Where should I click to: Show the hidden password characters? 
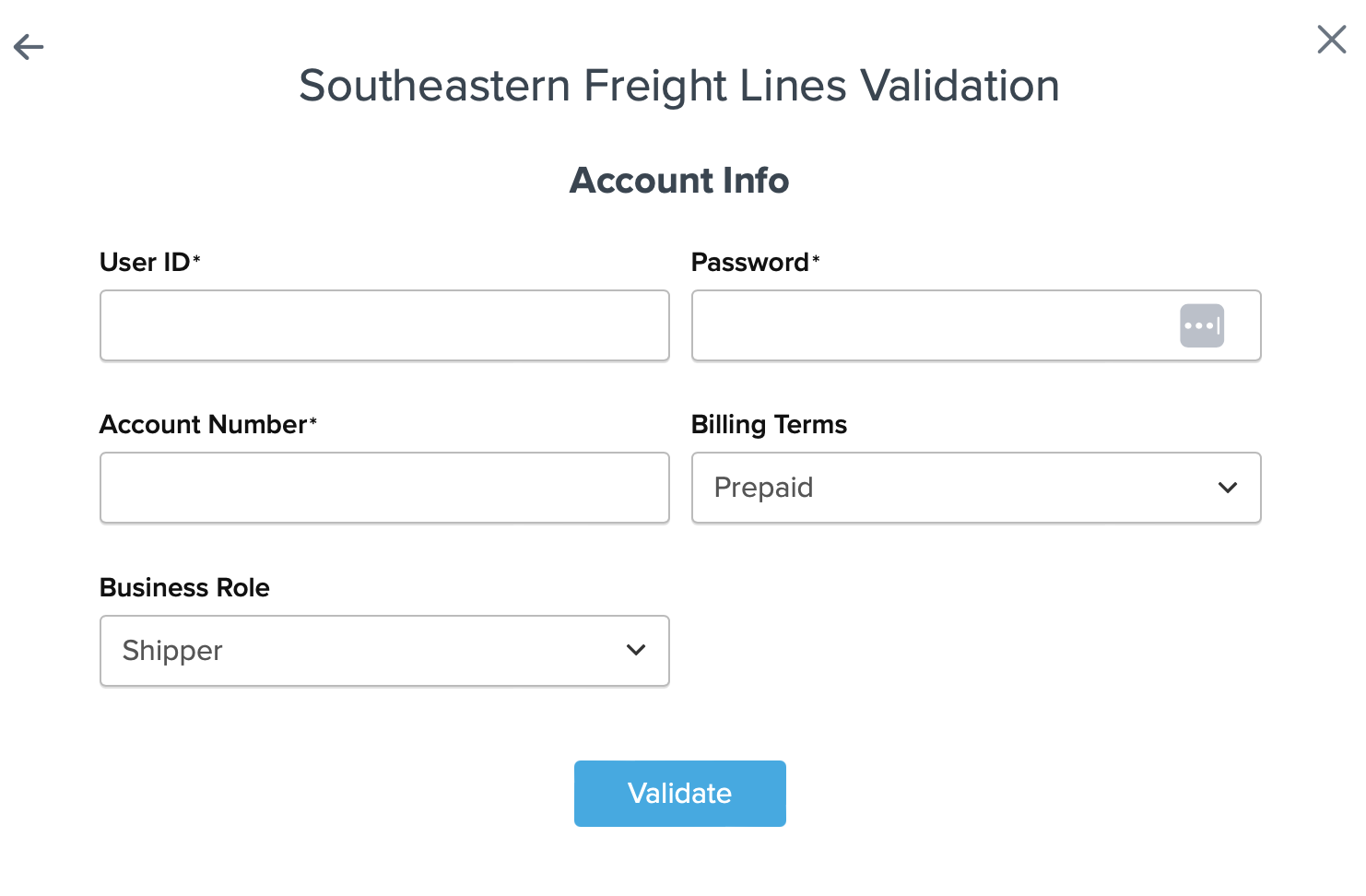[x=1201, y=325]
